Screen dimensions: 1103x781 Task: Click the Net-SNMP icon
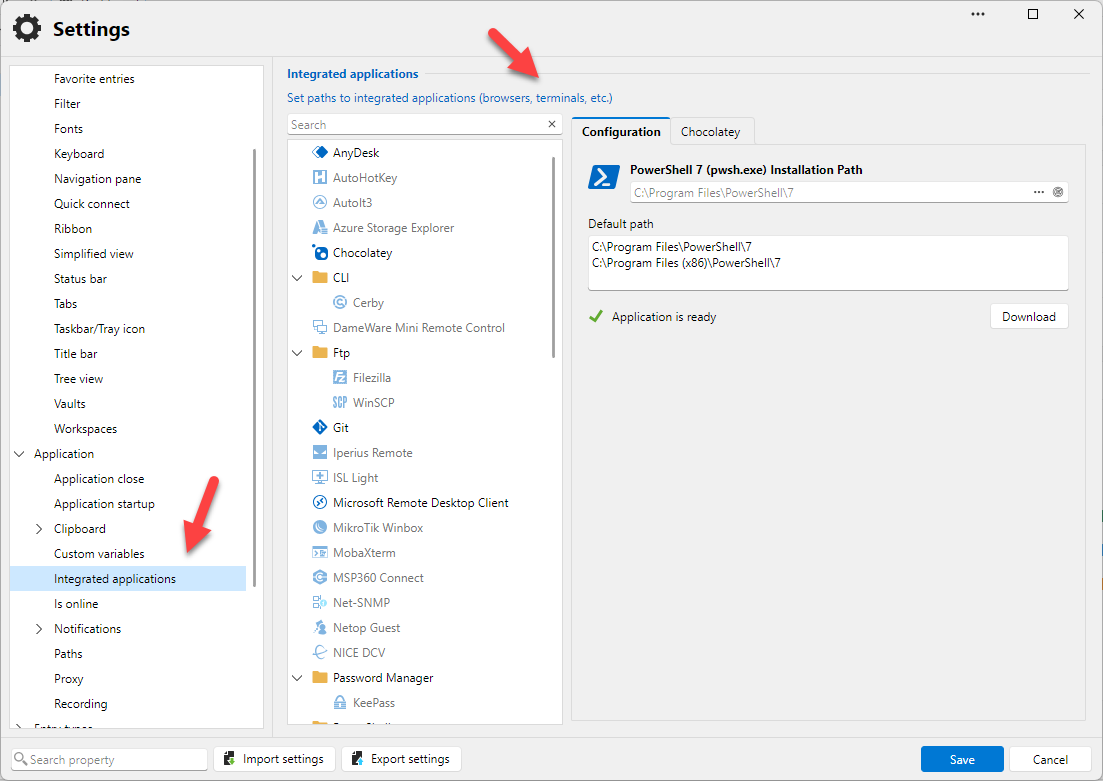pyautogui.click(x=320, y=602)
